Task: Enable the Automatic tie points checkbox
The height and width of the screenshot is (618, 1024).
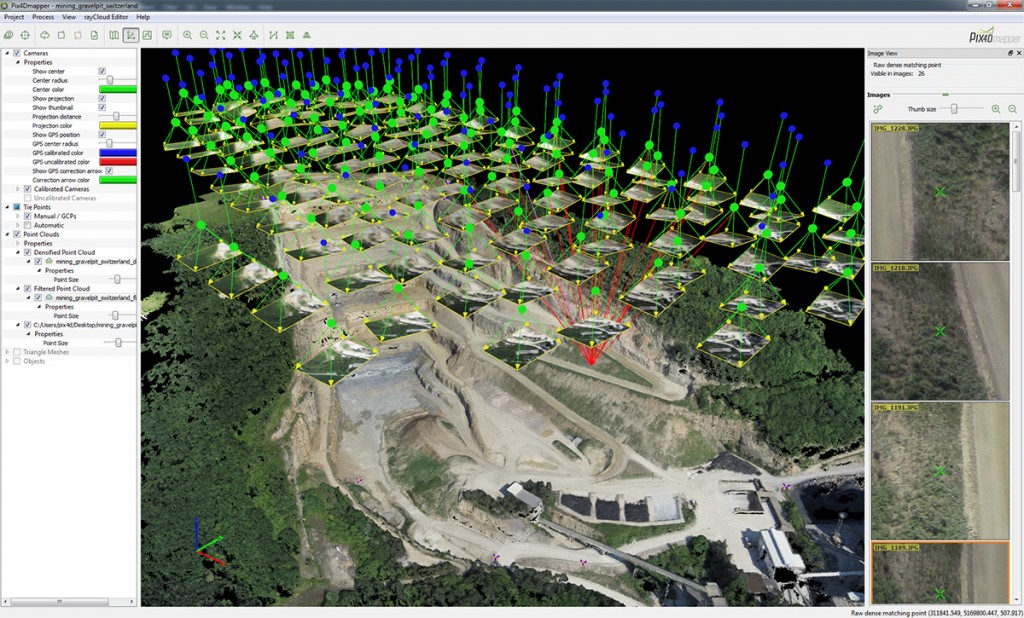Action: pyautogui.click(x=28, y=225)
